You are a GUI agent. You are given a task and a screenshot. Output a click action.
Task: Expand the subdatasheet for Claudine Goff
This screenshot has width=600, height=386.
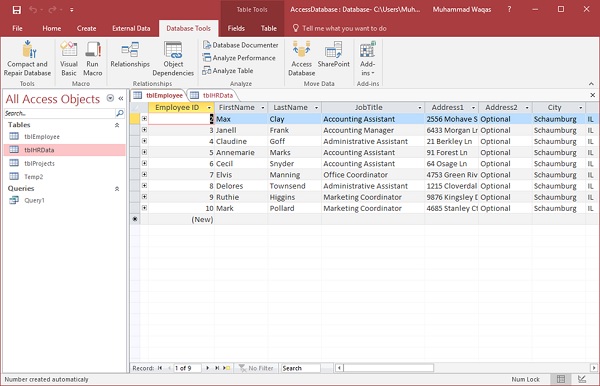[144, 141]
